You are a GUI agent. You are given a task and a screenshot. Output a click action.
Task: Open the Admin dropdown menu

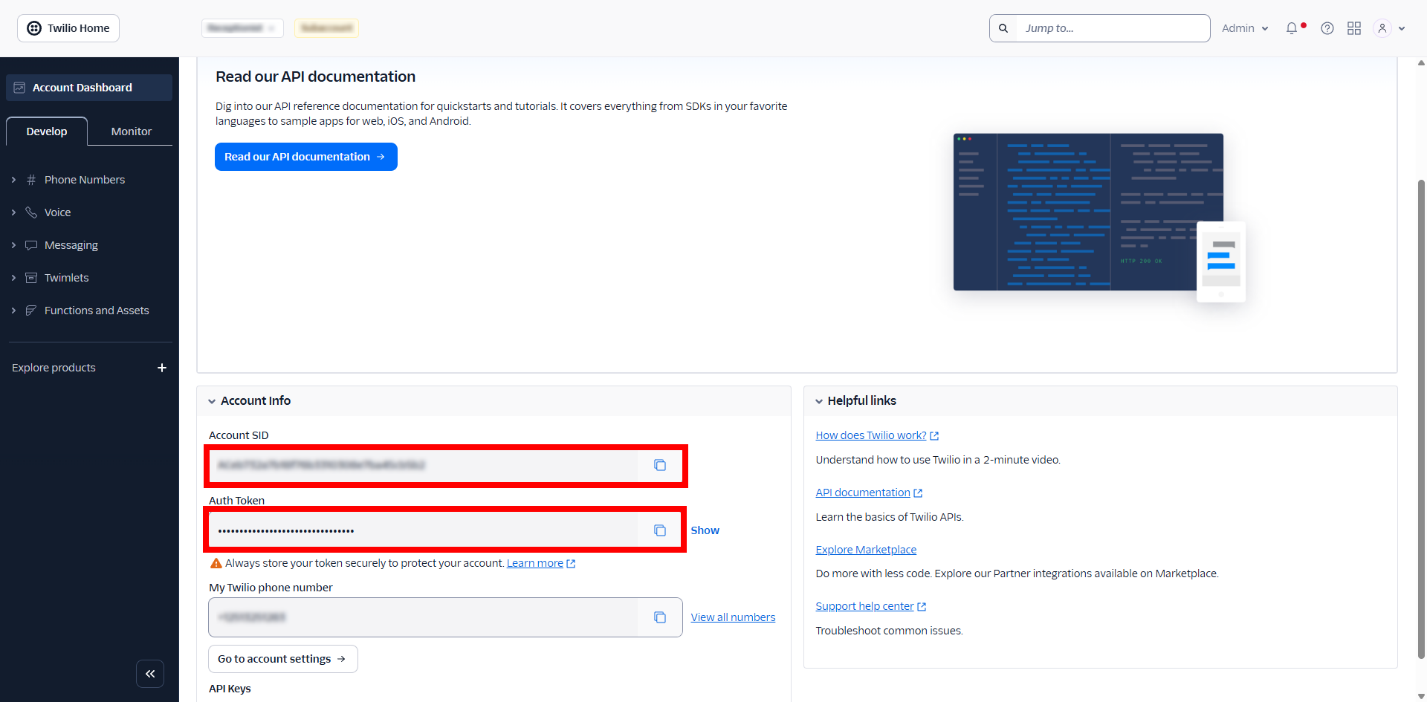click(x=1245, y=28)
